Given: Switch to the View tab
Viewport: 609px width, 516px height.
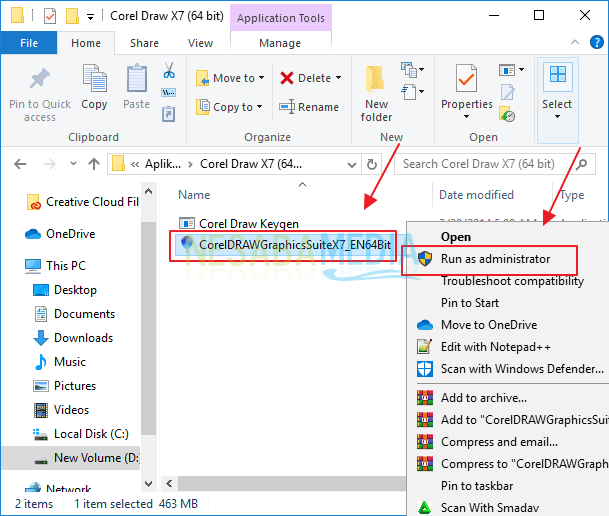Looking at the screenshot, I should point(200,43).
